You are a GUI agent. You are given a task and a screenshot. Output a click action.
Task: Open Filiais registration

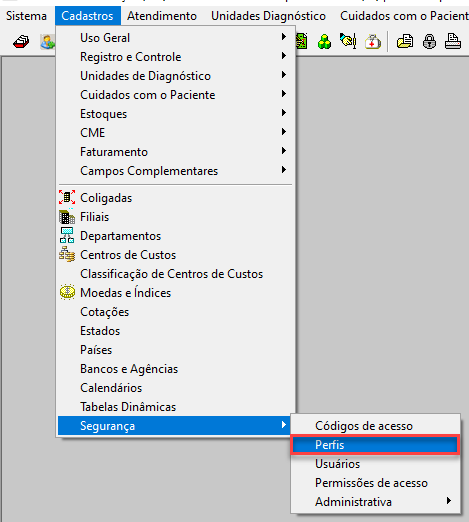pyautogui.click(x=175, y=217)
